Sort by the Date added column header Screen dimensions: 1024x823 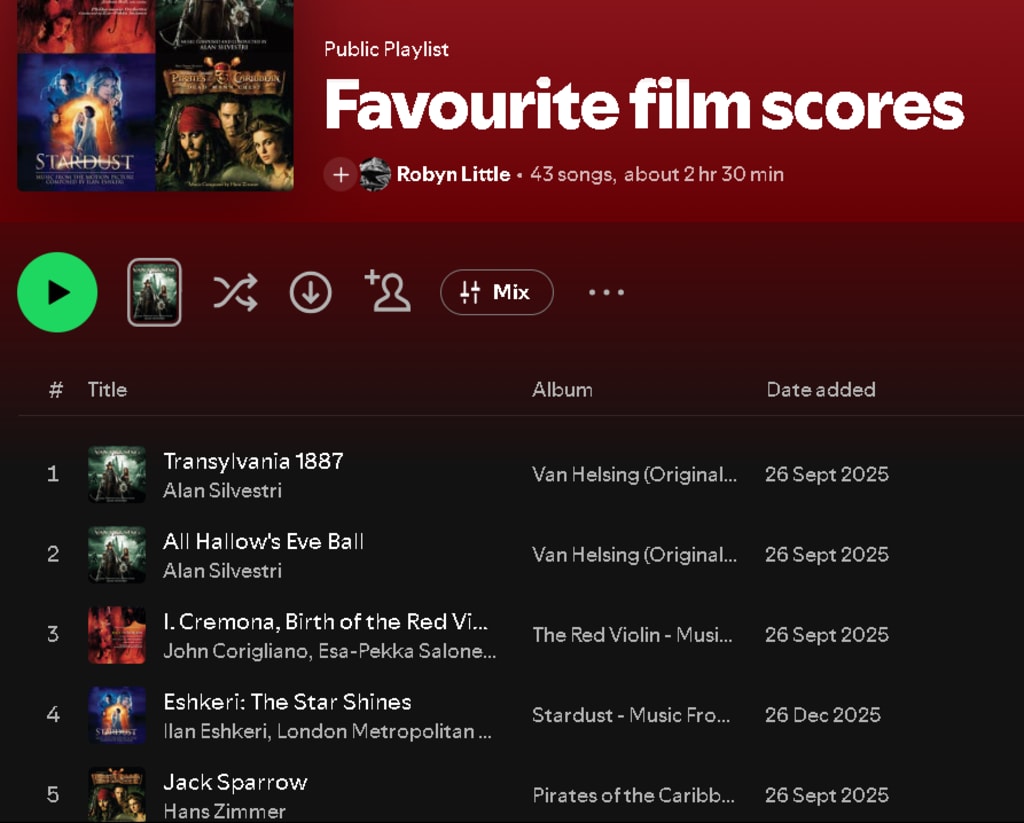821,389
